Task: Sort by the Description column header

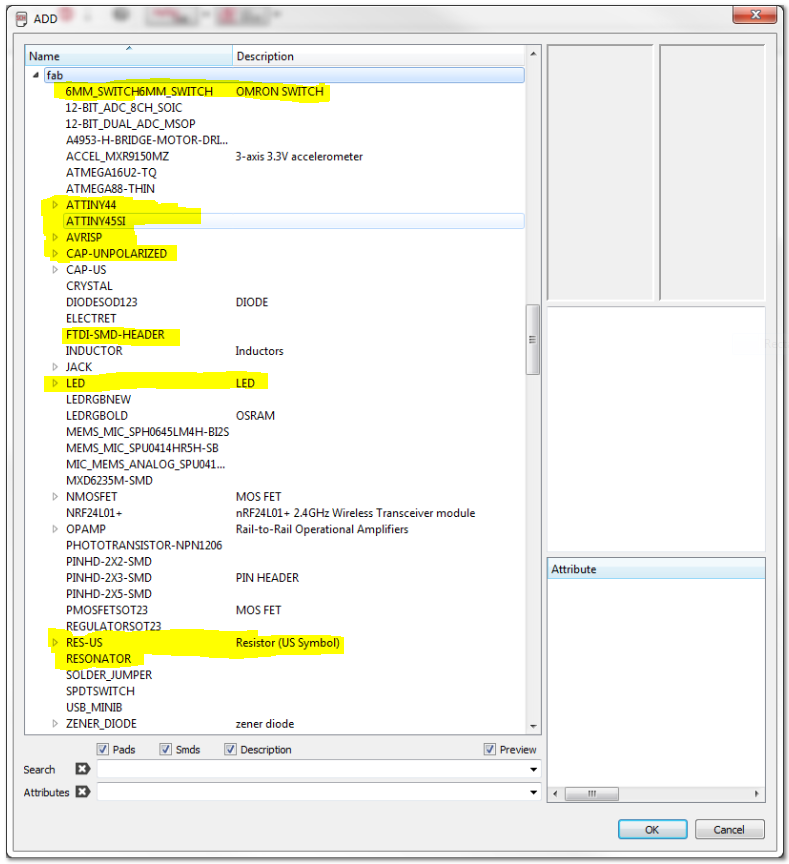Action: pyautogui.click(x=379, y=56)
